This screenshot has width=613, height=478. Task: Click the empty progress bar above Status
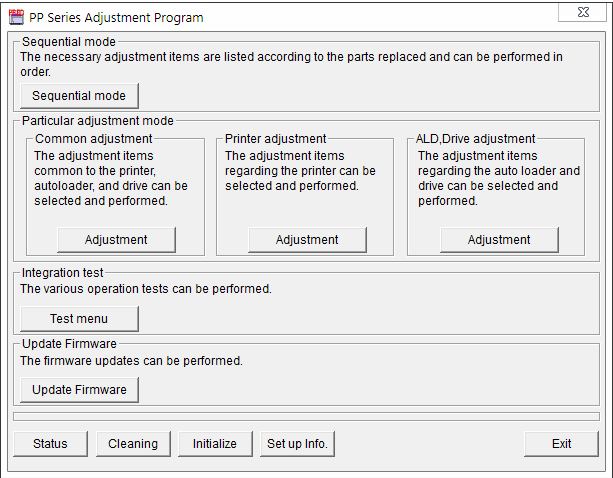[x=306, y=416]
